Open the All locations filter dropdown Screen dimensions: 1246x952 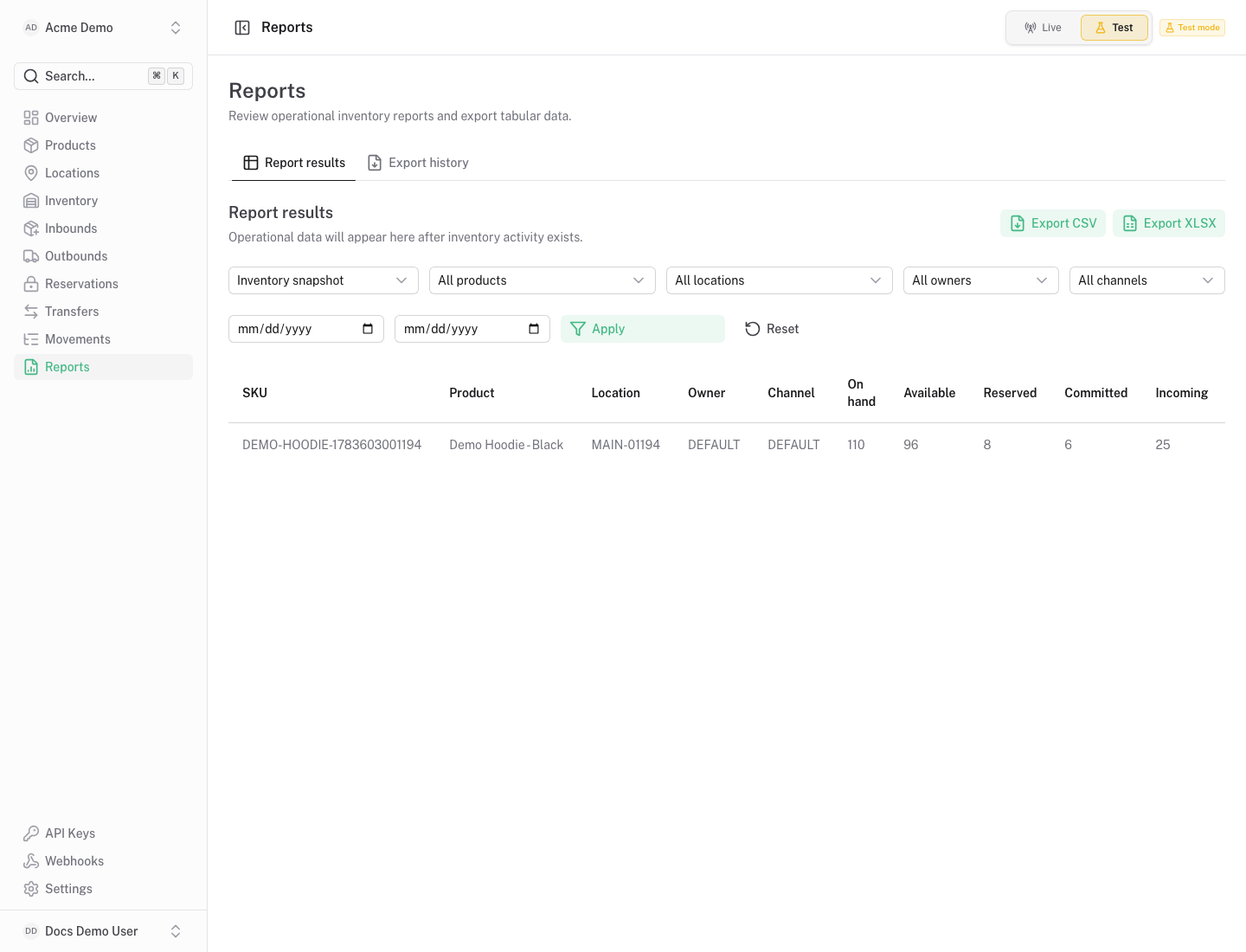tap(780, 280)
